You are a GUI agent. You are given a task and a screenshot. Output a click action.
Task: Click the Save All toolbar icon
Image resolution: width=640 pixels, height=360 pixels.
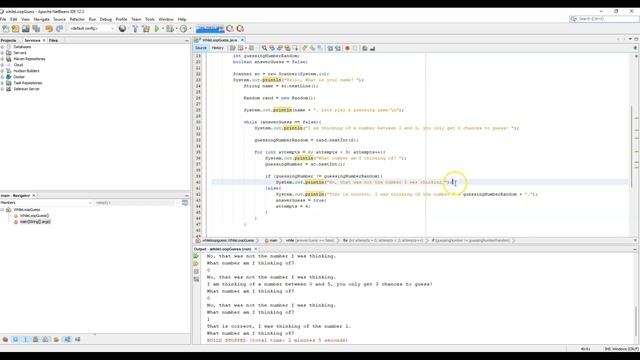36,29
